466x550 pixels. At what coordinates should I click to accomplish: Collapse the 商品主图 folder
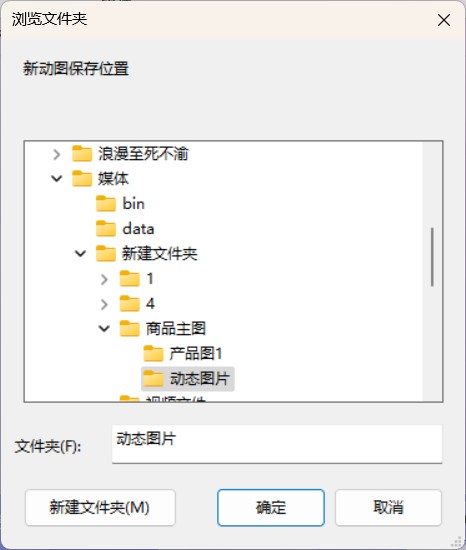104,328
